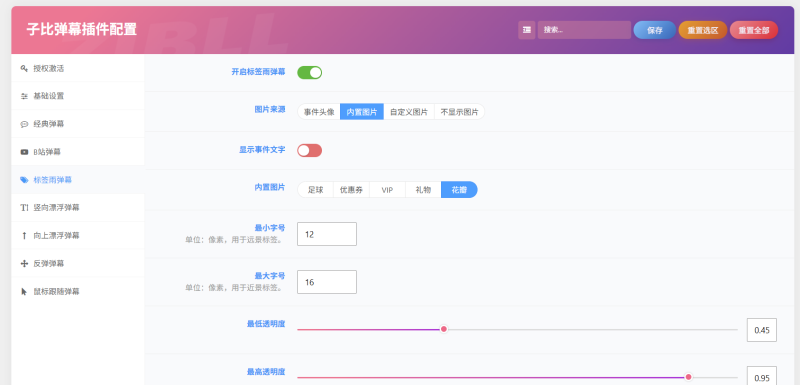Open the 基础设置 section

tap(78, 96)
